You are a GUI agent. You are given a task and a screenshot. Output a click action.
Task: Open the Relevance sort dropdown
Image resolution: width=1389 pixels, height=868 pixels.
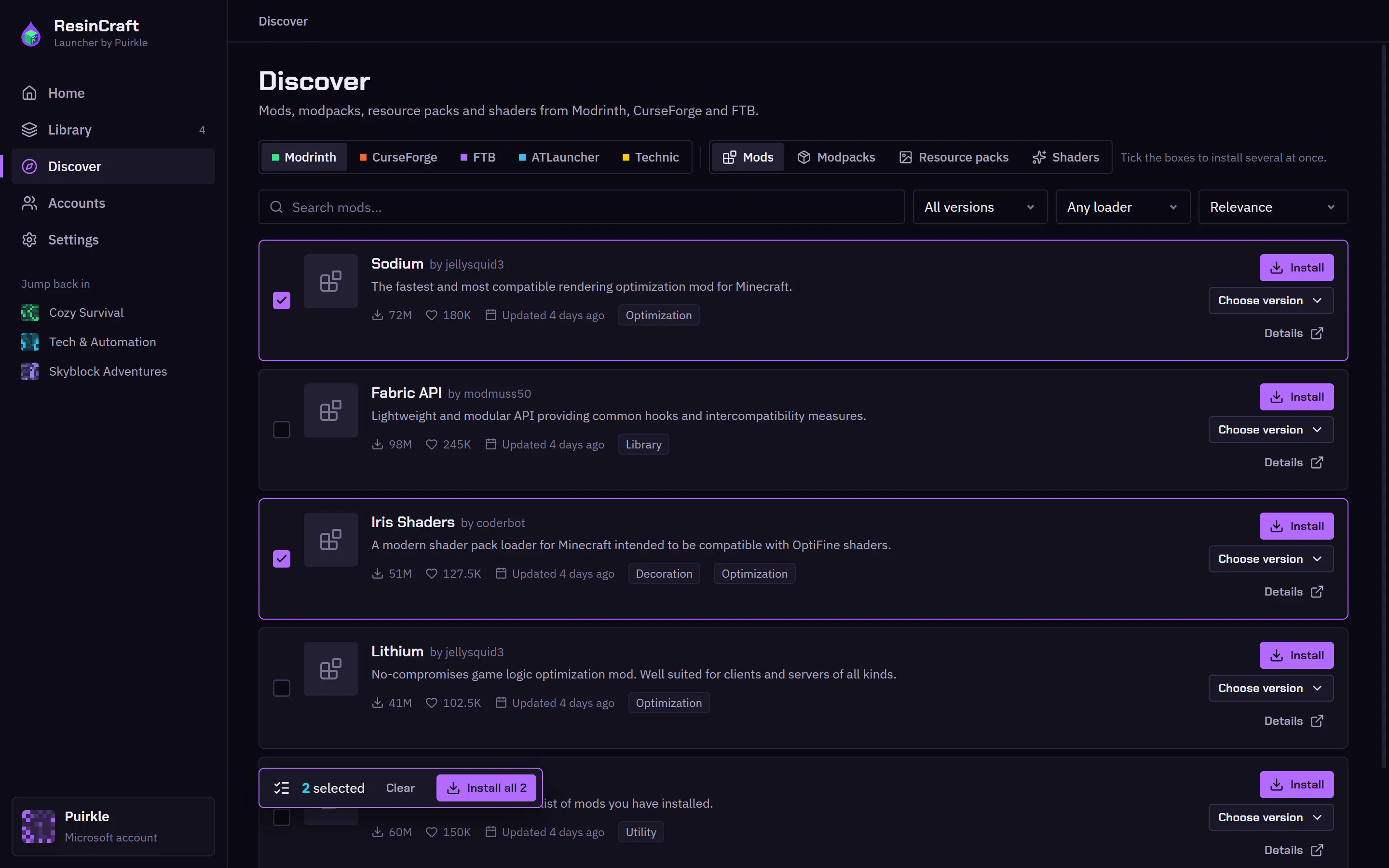tap(1273, 207)
